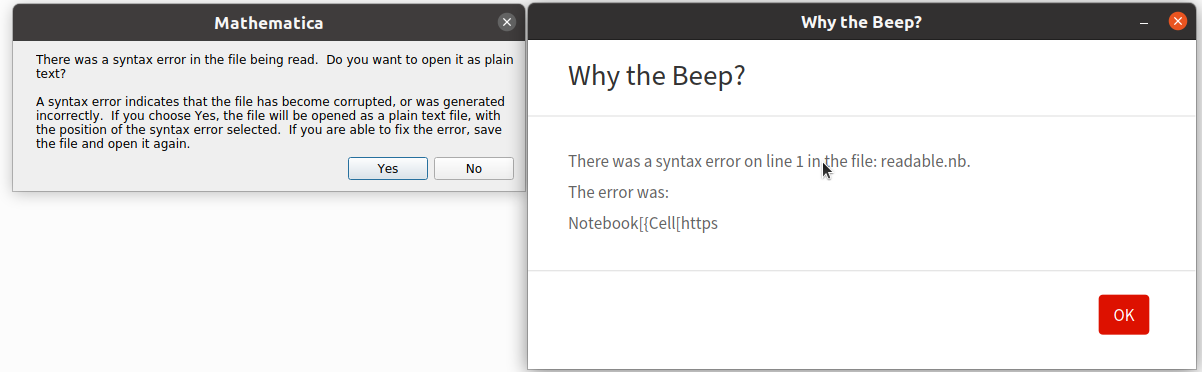
Task: Choose No in the Mathematica dialog
Action: 474,168
